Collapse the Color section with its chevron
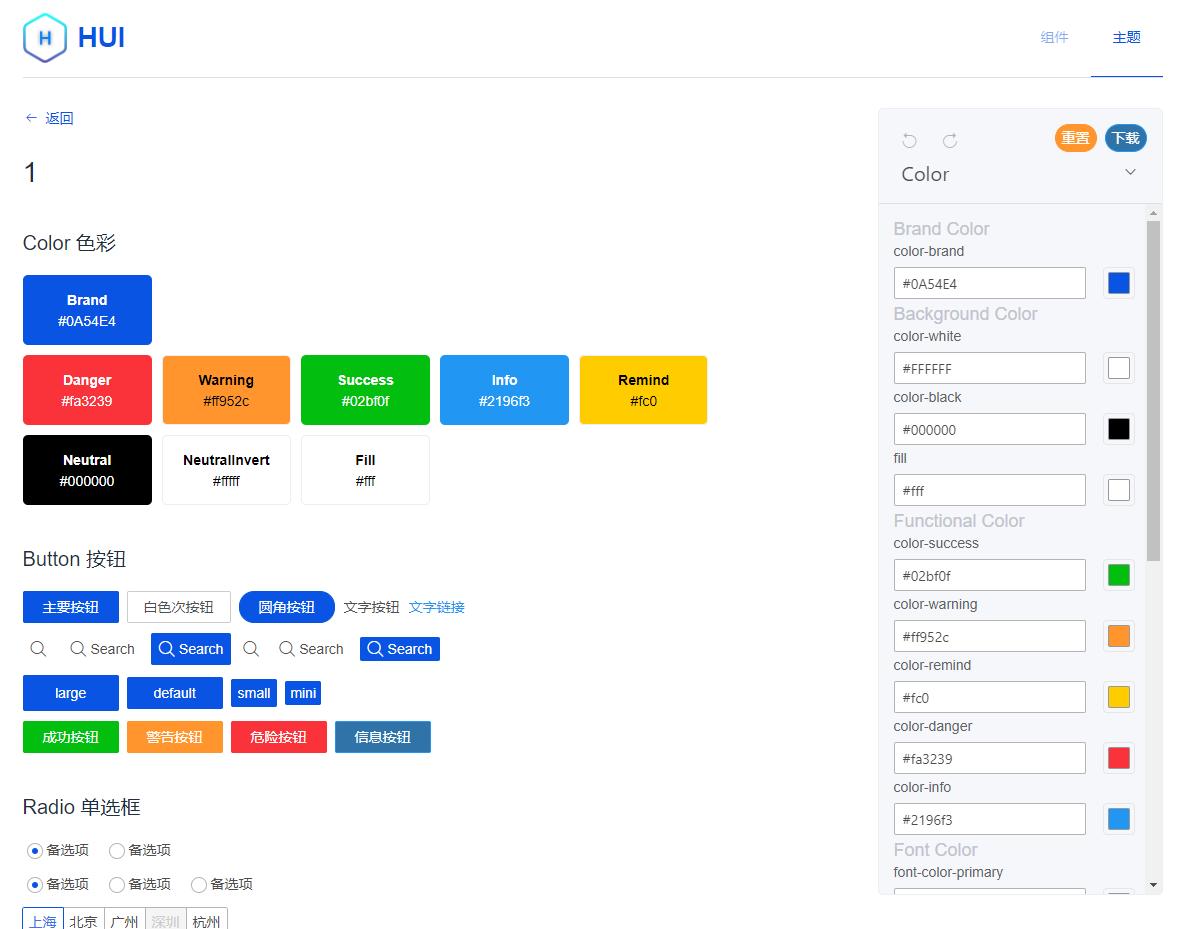1183x929 pixels. pyautogui.click(x=1131, y=172)
